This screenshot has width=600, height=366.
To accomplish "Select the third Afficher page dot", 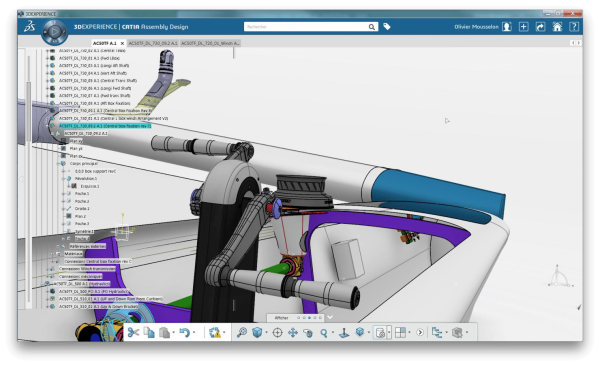I will pos(309,317).
